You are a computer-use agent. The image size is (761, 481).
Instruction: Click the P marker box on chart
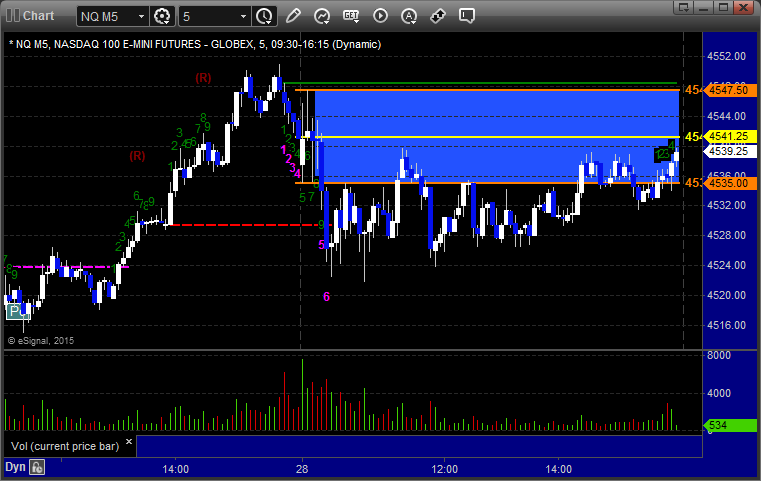(x=17, y=311)
